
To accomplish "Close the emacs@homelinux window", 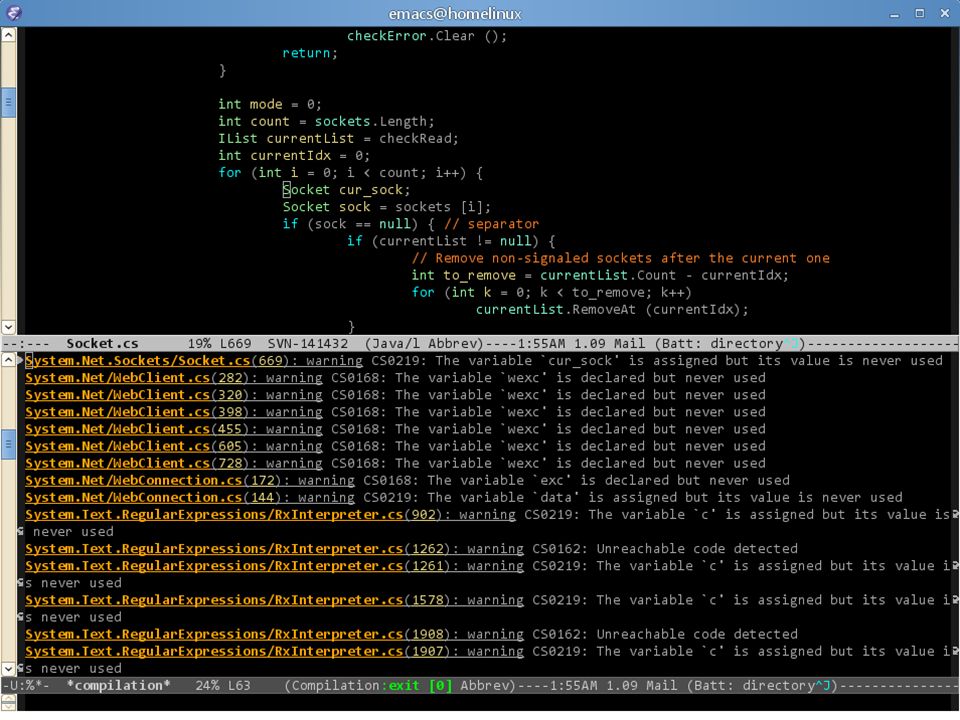I will (945, 13).
